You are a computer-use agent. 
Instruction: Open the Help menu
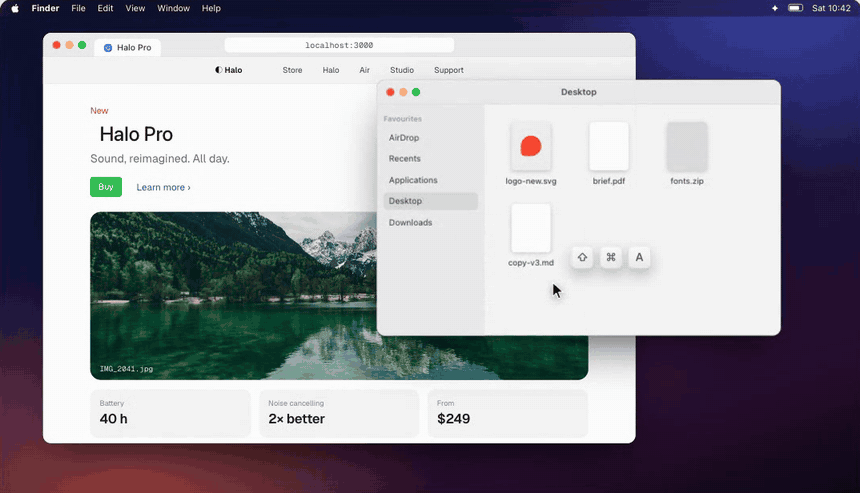[x=211, y=8]
